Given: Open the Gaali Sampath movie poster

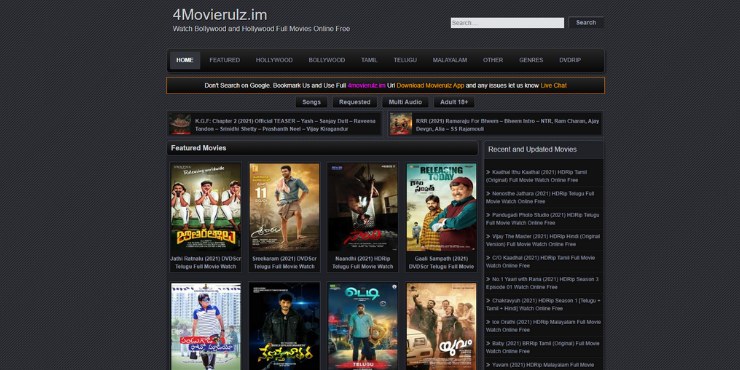Looking at the screenshot, I should click(x=441, y=207).
